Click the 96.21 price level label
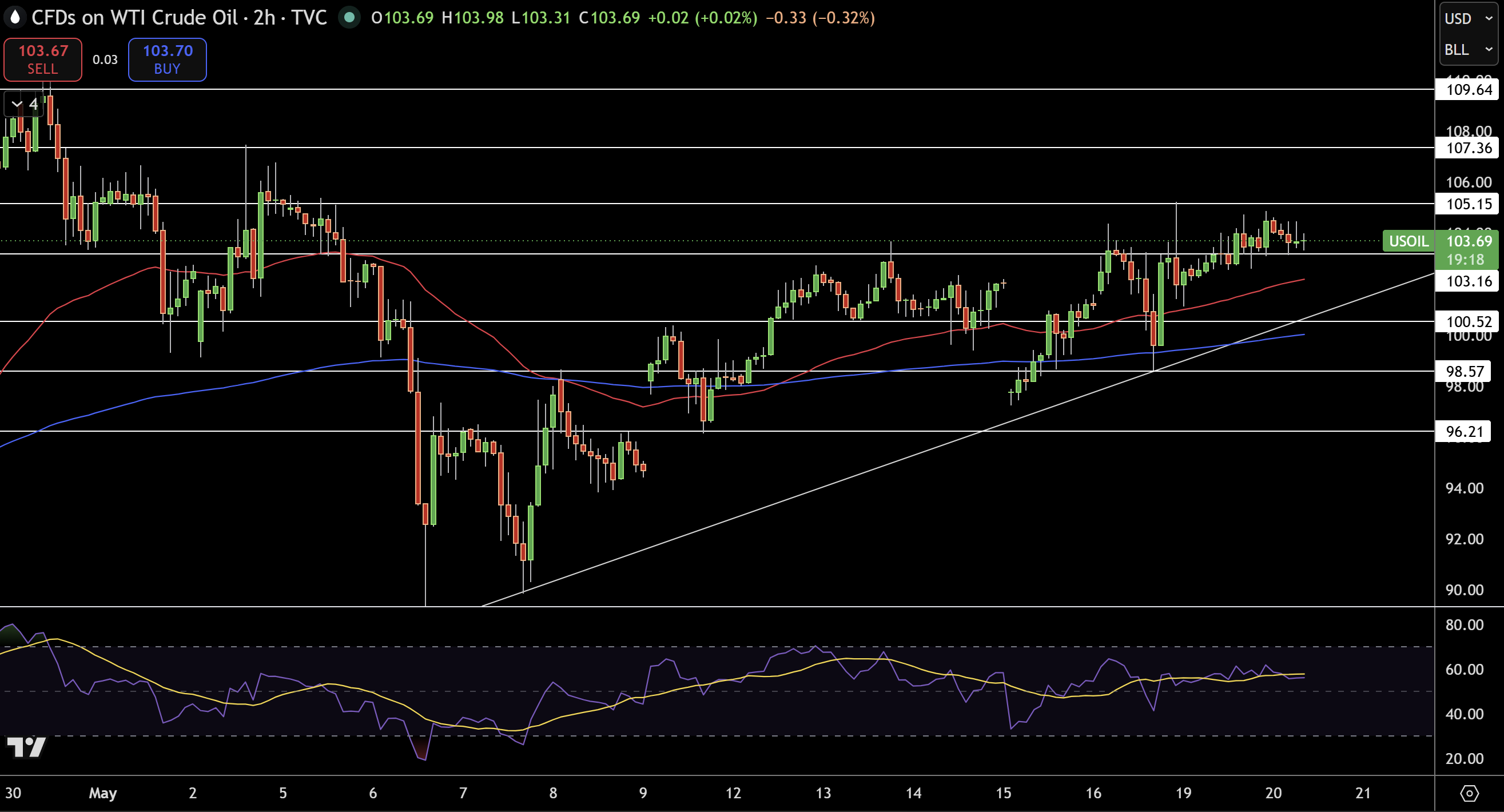Image resolution: width=1504 pixels, height=812 pixels. click(1465, 431)
